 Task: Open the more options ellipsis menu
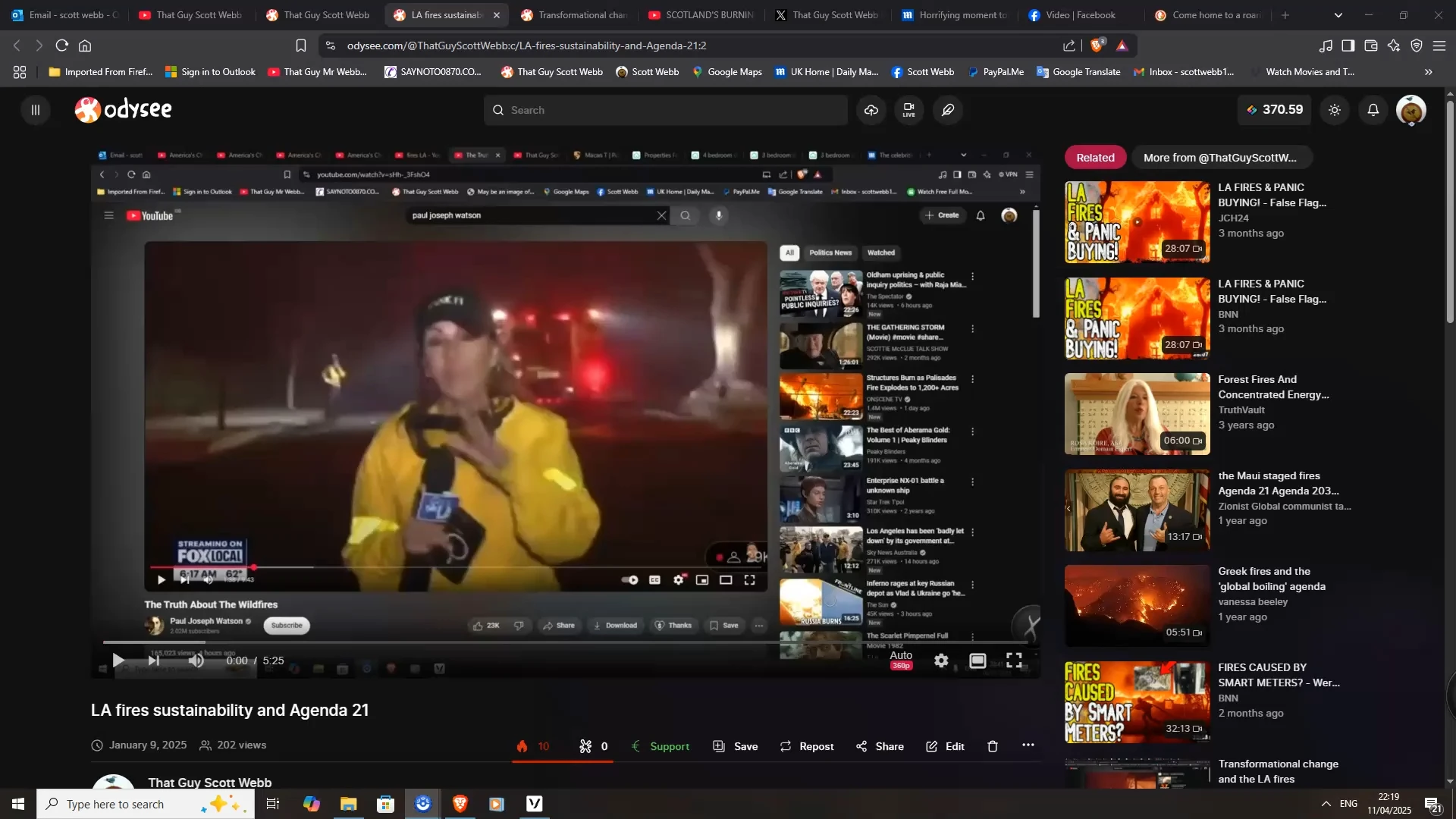pos(1028,745)
